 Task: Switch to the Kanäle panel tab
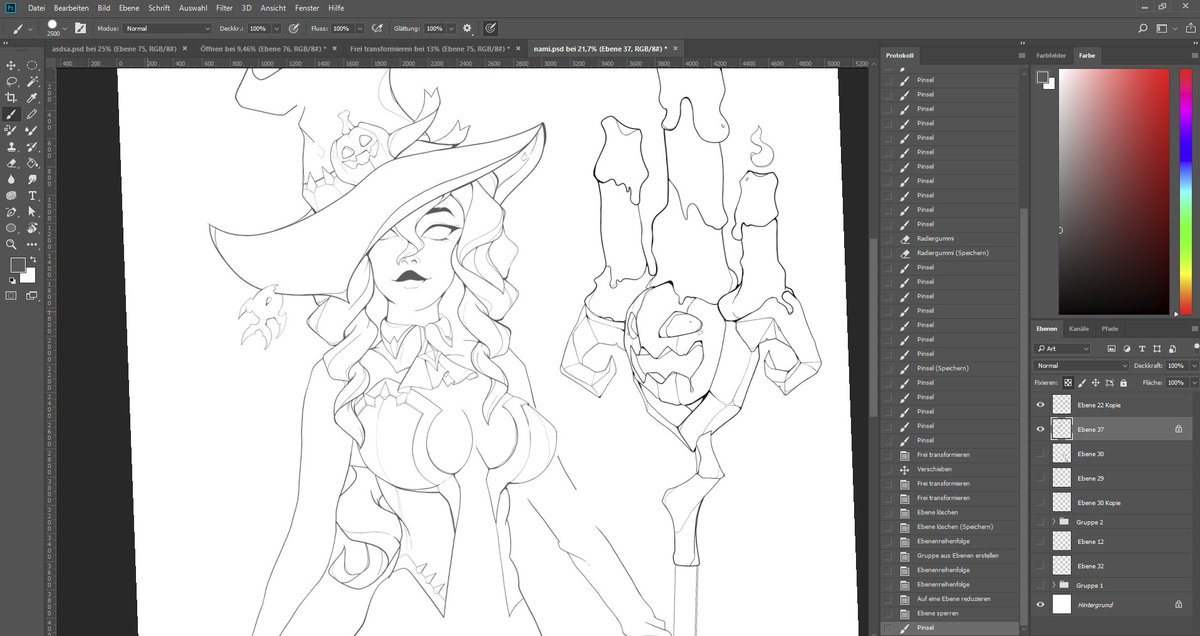(1079, 329)
